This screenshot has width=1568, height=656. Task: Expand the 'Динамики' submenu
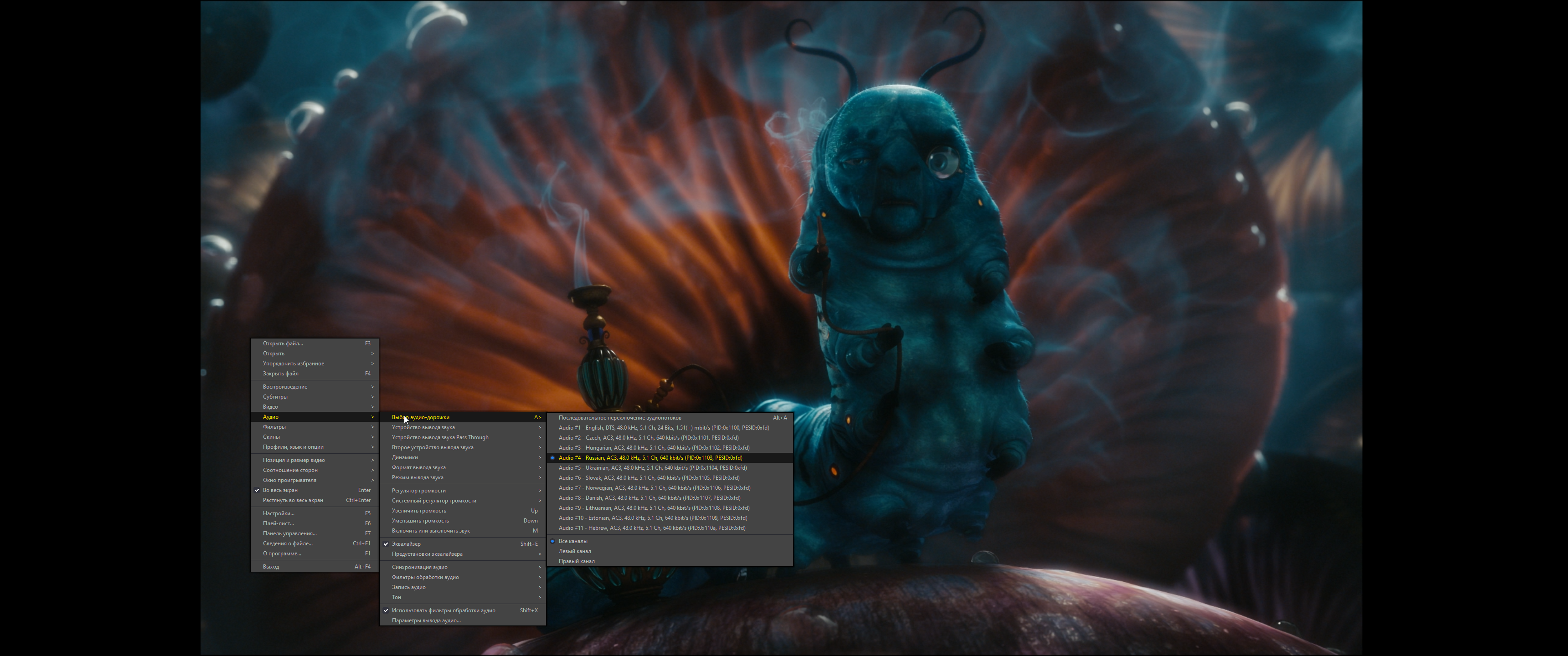coord(463,457)
